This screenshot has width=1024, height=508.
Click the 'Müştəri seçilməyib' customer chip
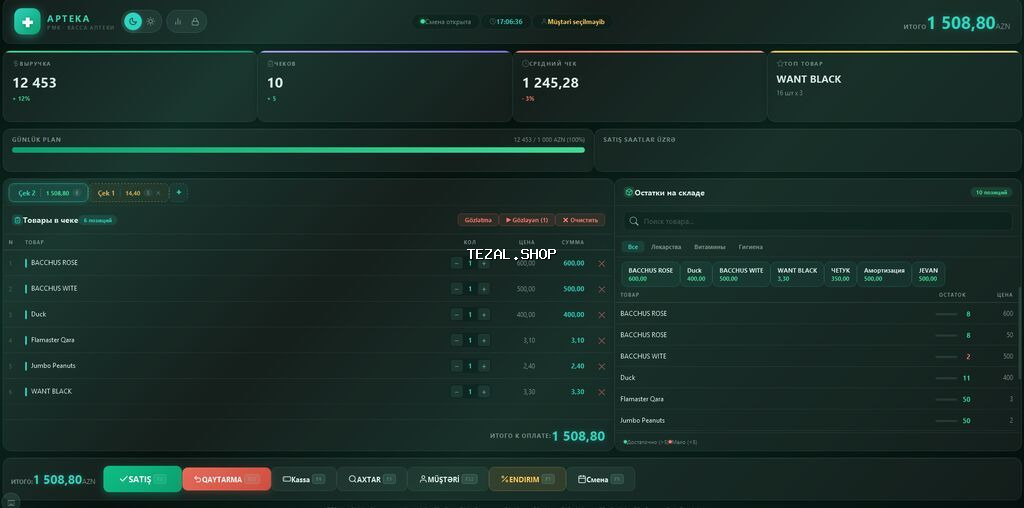coord(573,22)
